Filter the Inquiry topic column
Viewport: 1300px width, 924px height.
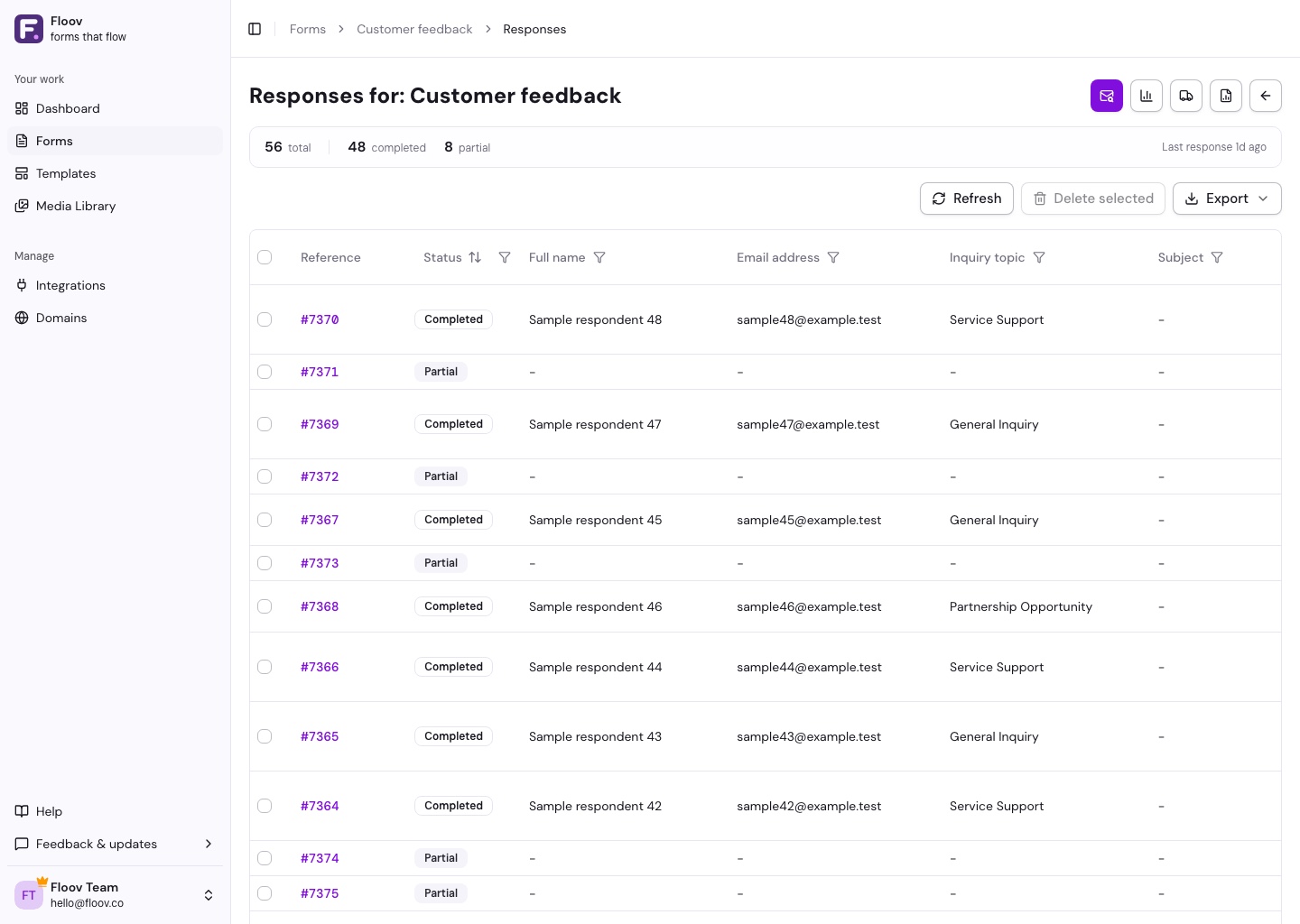[x=1039, y=257]
